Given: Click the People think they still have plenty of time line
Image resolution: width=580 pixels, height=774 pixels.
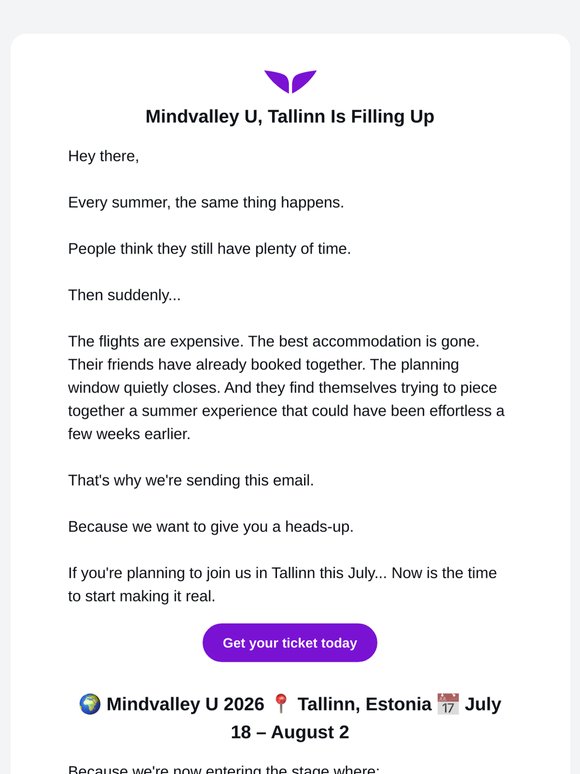Looking at the screenshot, I should coord(209,249).
